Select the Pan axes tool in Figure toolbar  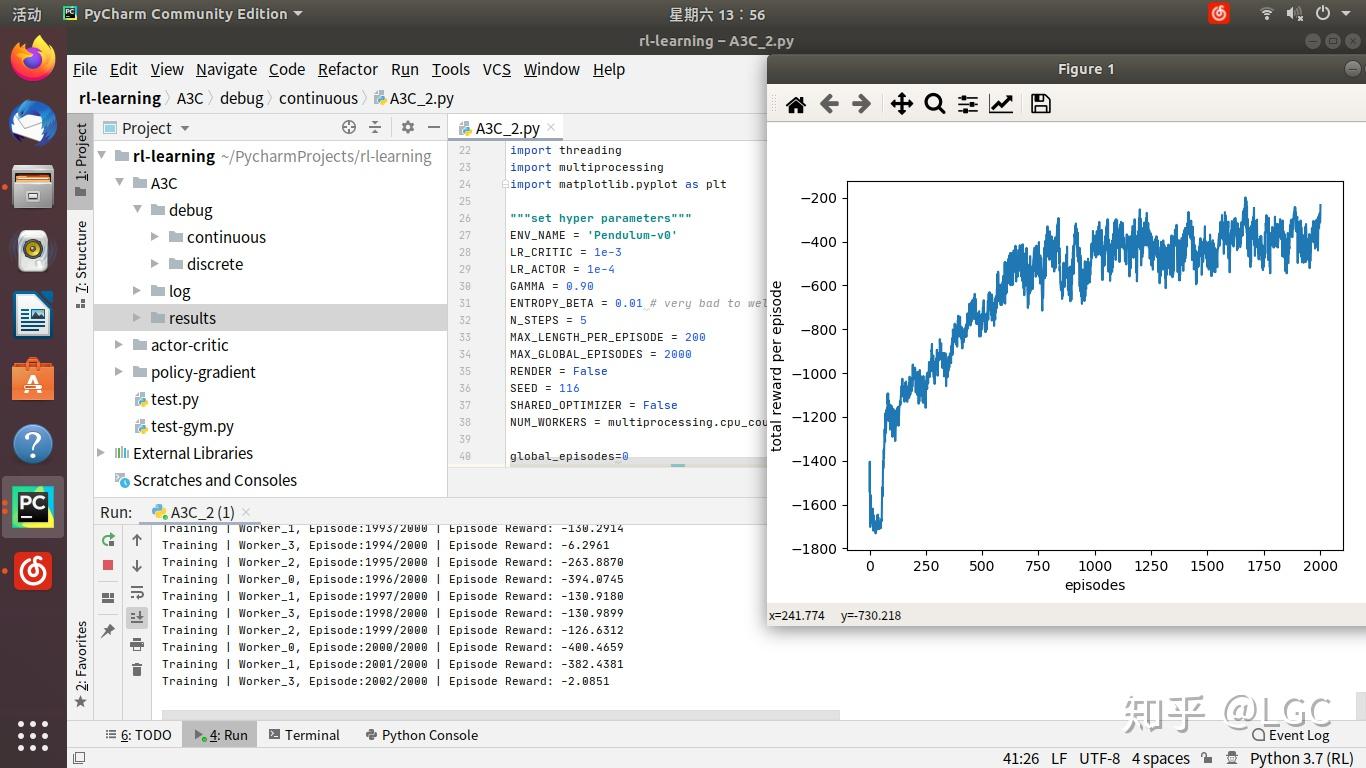click(901, 104)
